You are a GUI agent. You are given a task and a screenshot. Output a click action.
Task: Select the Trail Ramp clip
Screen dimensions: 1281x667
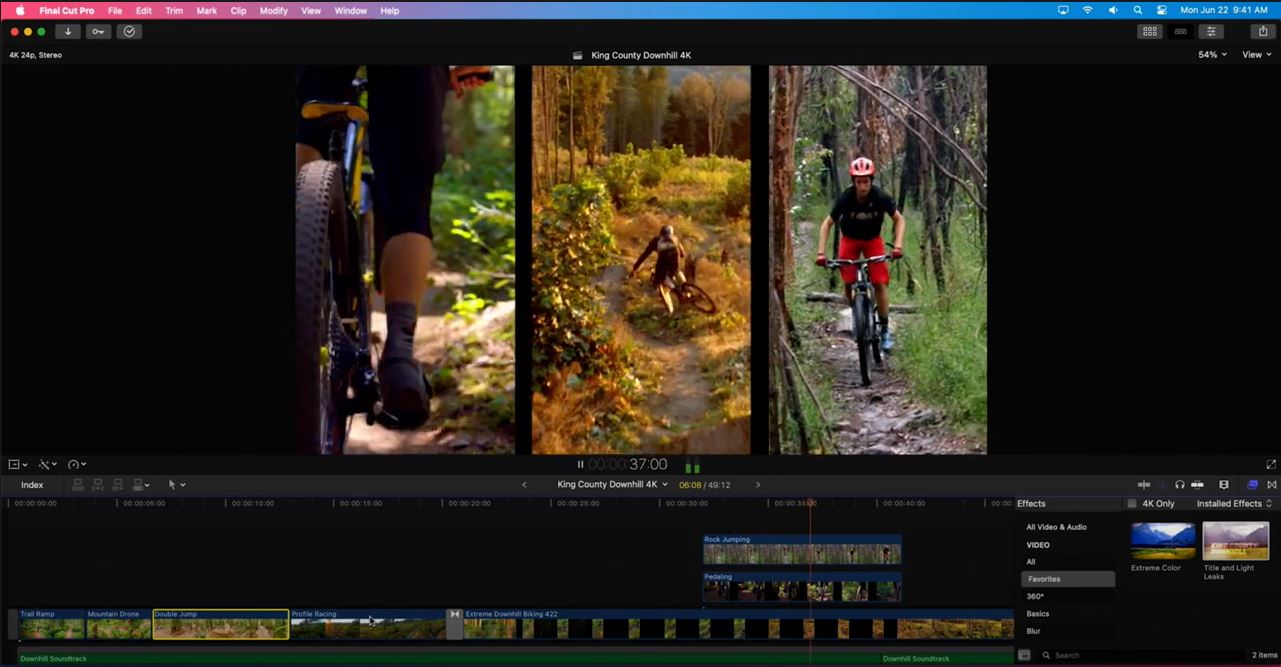tap(51, 625)
